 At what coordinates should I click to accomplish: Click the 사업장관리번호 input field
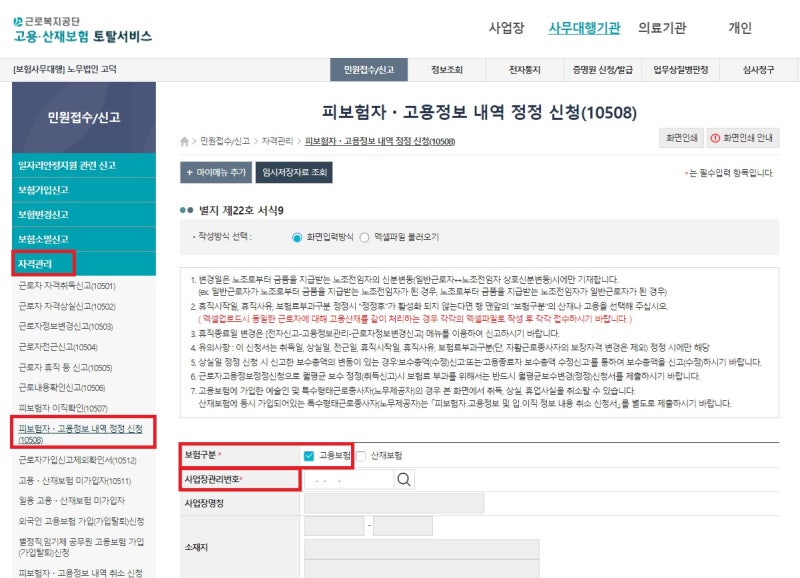348,480
